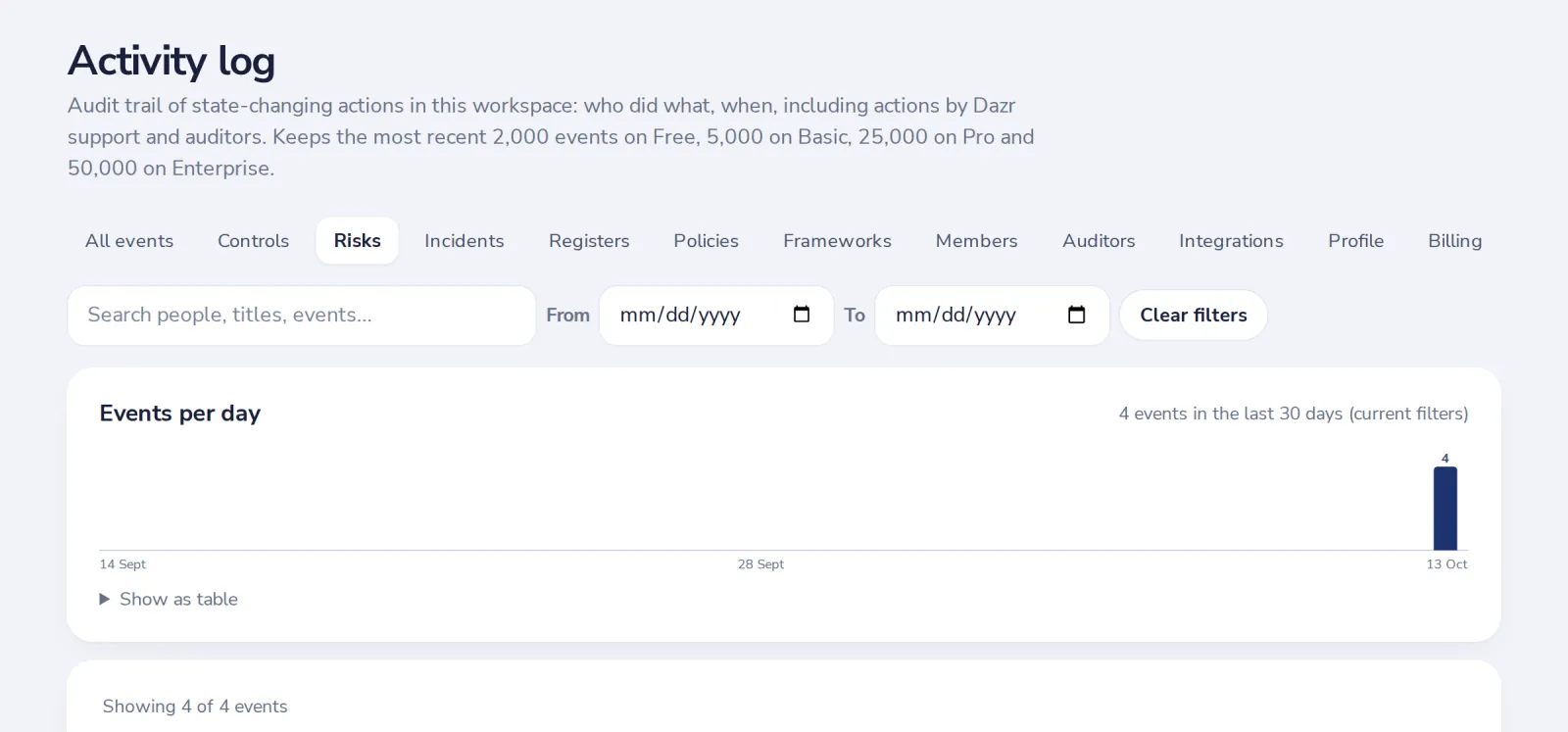Switch to the Members tab
Screen dimensions: 1568x732
tap(976, 241)
